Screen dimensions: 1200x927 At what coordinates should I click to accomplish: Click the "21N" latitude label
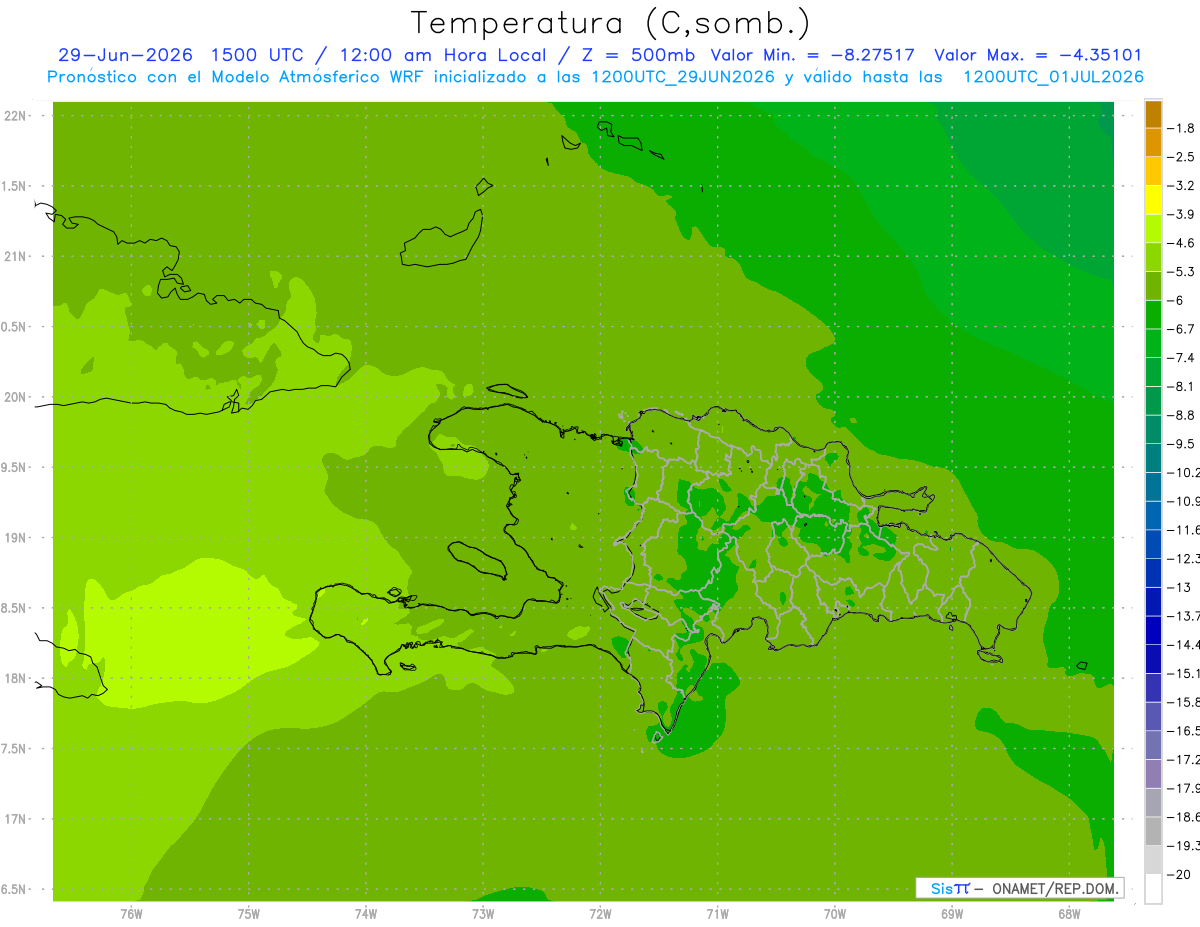click(15, 257)
